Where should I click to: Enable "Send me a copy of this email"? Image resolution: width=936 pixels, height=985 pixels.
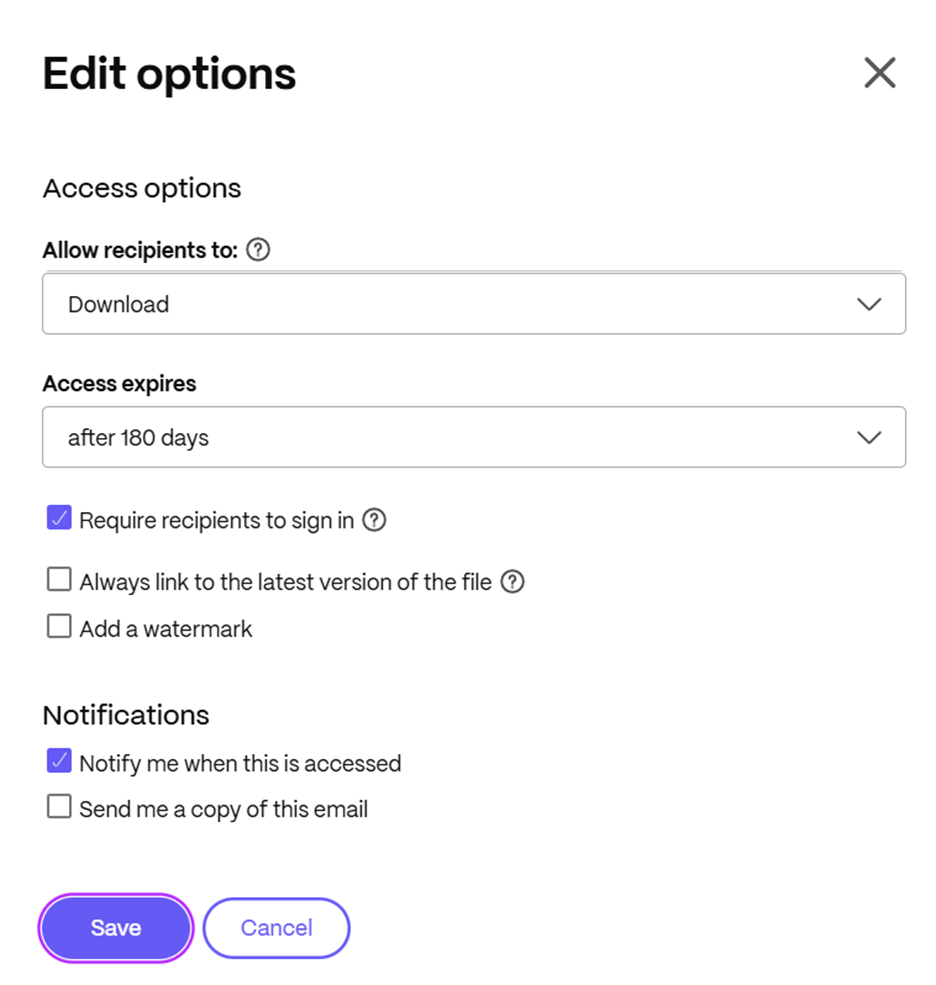pyautogui.click(x=59, y=806)
